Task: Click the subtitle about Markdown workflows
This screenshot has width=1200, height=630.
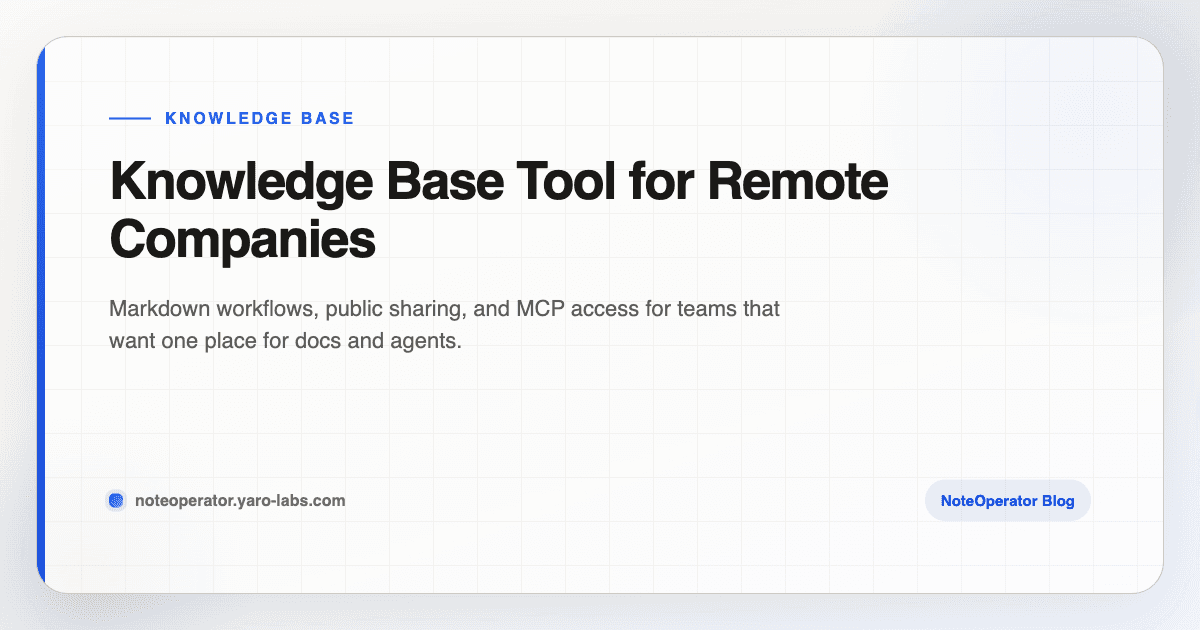Action: 444,324
